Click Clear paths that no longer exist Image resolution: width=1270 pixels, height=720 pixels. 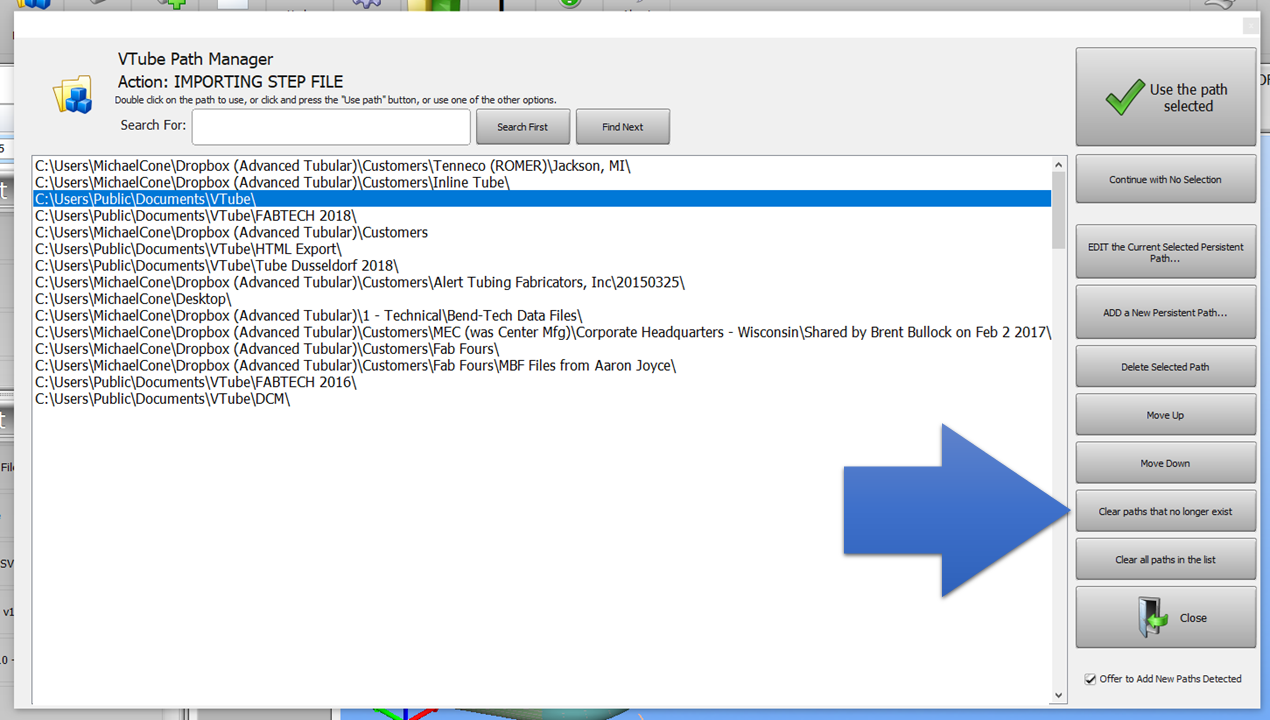pos(1165,511)
